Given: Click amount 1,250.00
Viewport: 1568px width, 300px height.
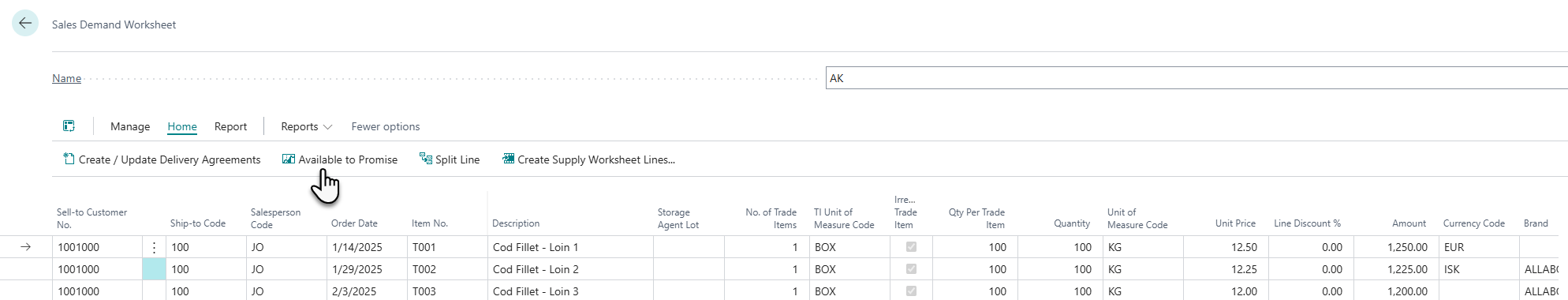Looking at the screenshot, I should click(1396, 247).
